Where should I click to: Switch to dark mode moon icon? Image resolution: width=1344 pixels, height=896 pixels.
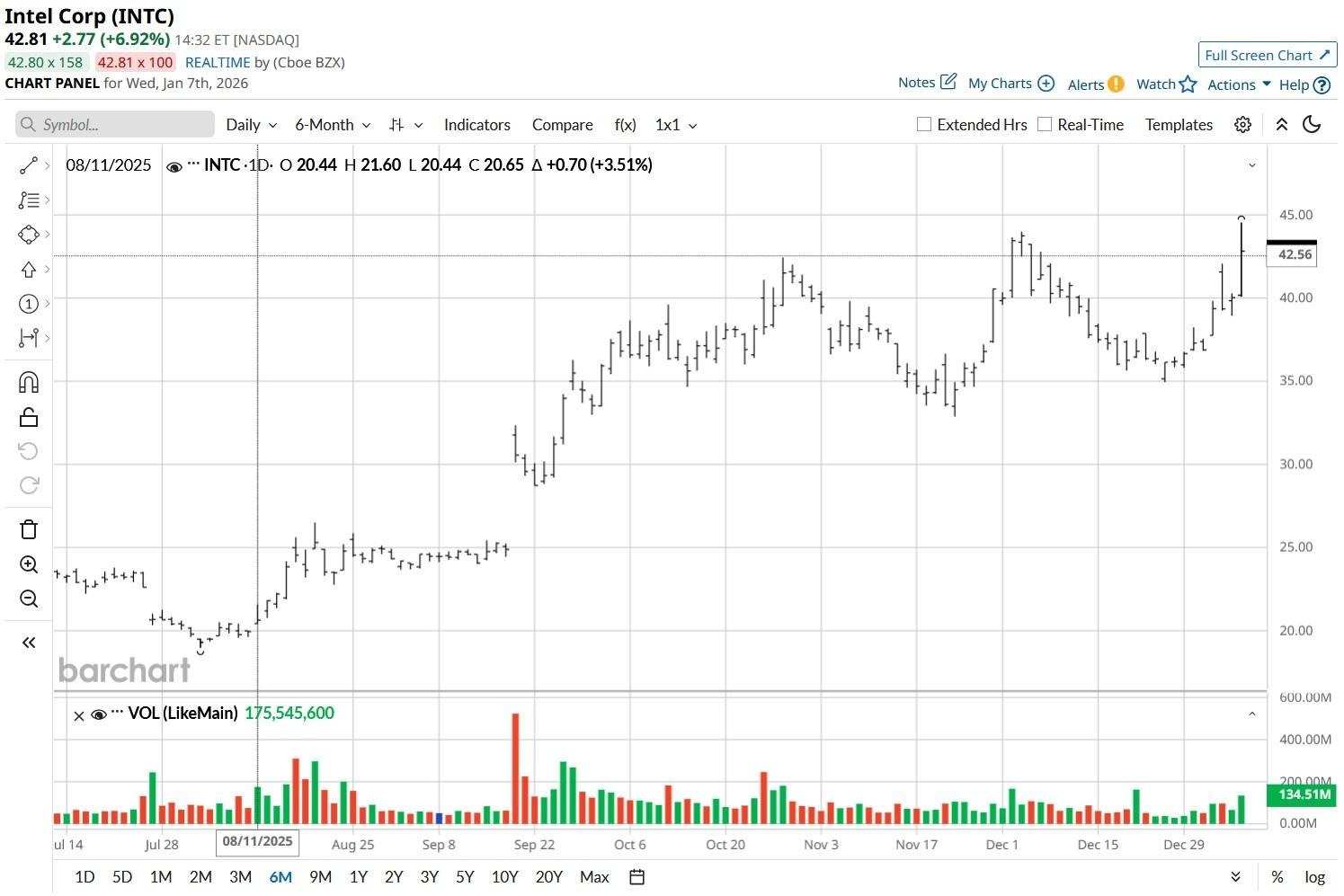point(1312,125)
